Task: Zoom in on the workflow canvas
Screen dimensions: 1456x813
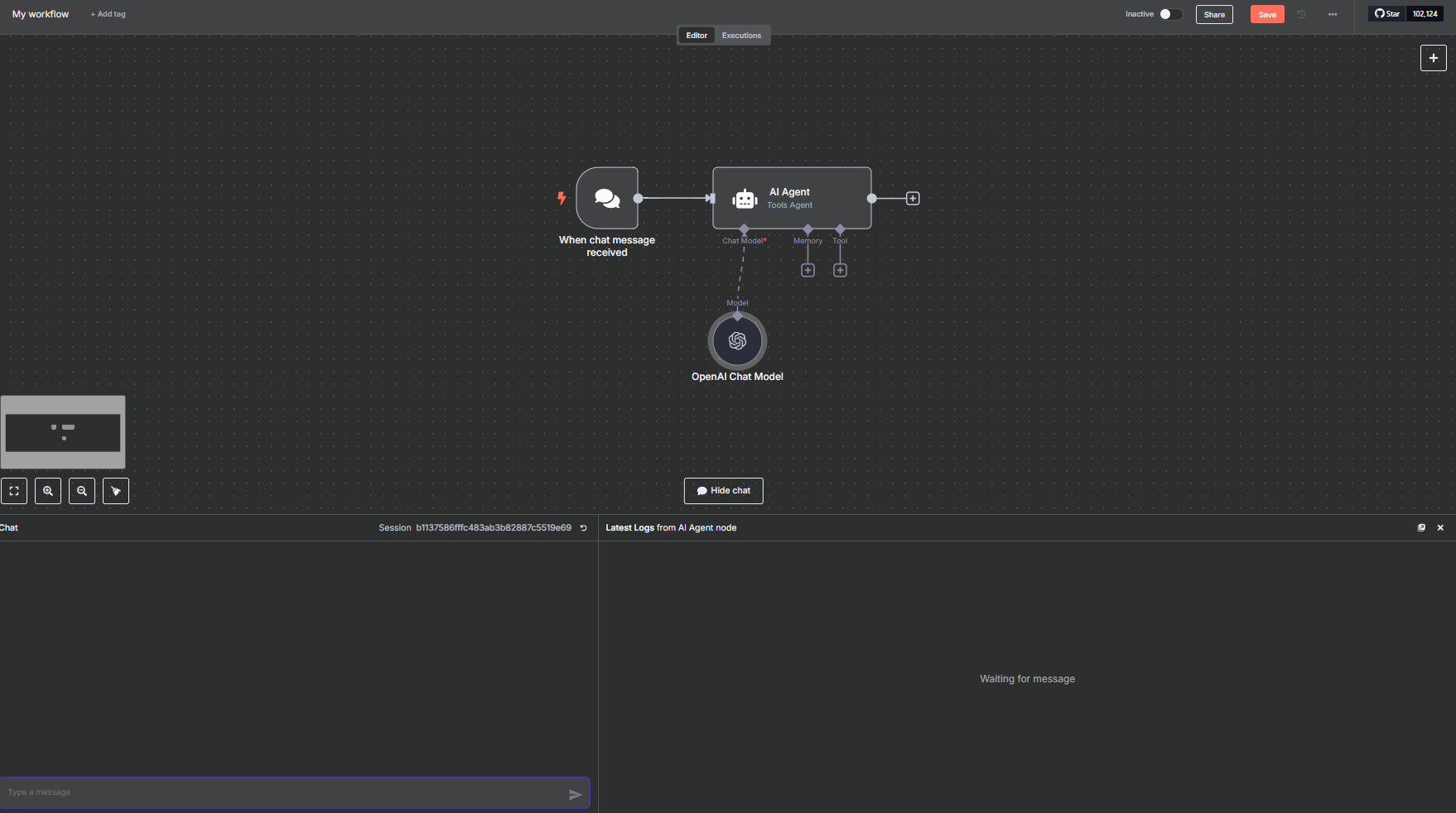Action: coord(48,491)
